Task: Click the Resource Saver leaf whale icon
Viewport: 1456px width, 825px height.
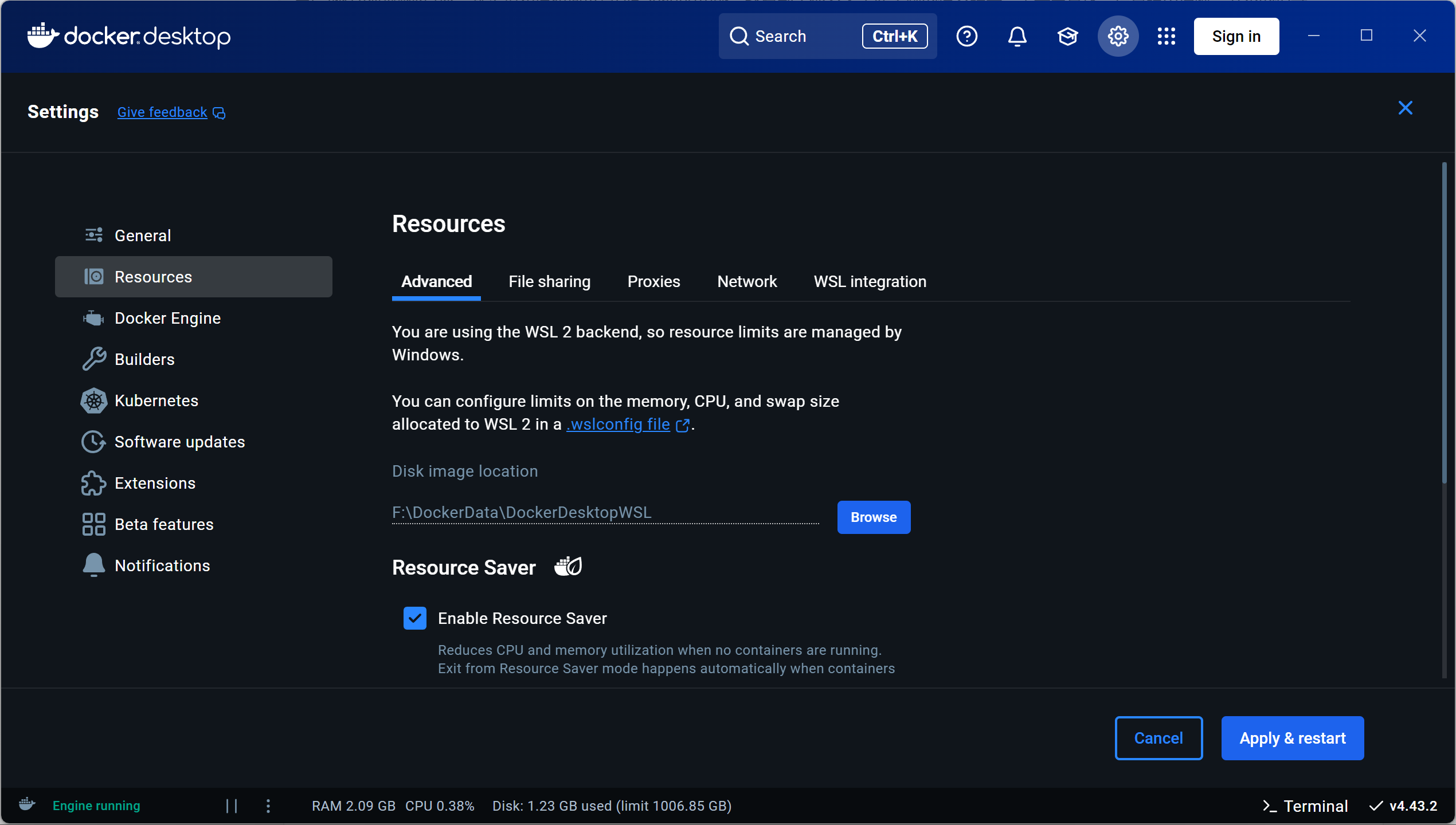Action: pos(568,567)
